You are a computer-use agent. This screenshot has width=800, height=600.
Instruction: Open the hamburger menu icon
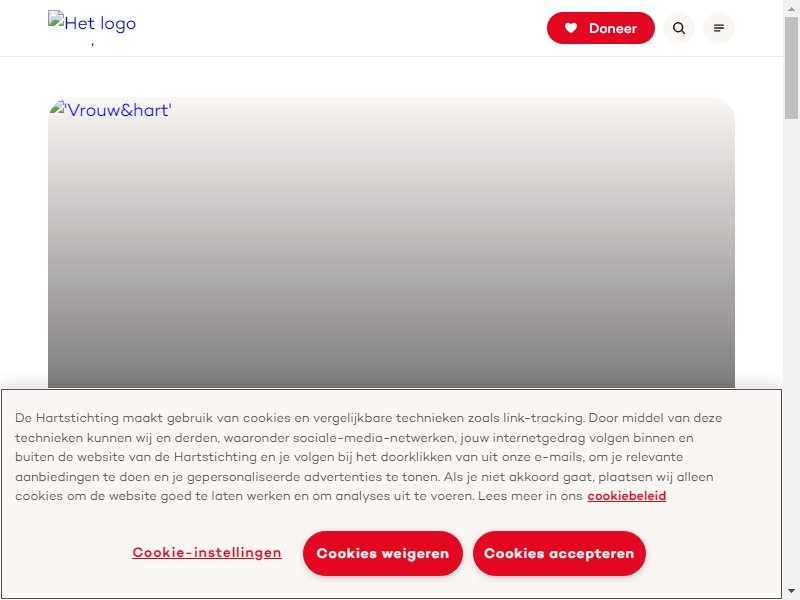click(718, 28)
